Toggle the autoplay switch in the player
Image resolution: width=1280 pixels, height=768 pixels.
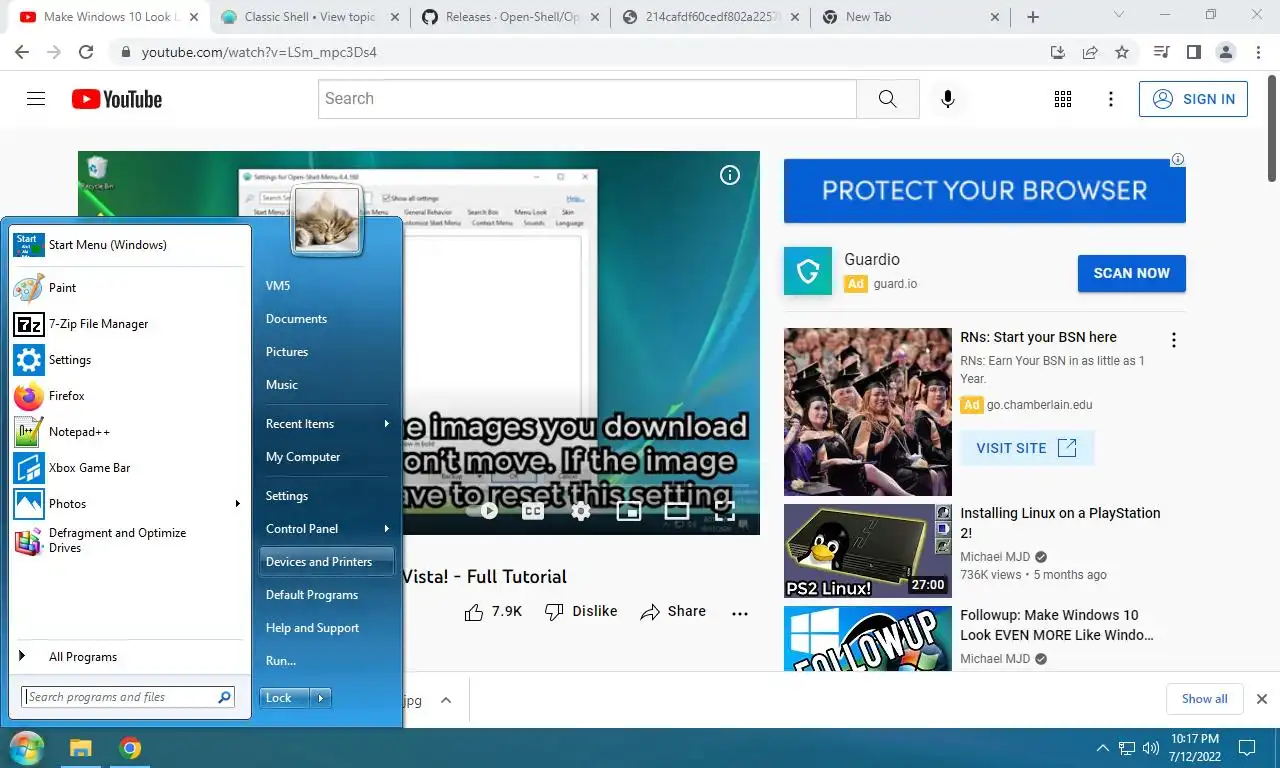[x=483, y=511]
